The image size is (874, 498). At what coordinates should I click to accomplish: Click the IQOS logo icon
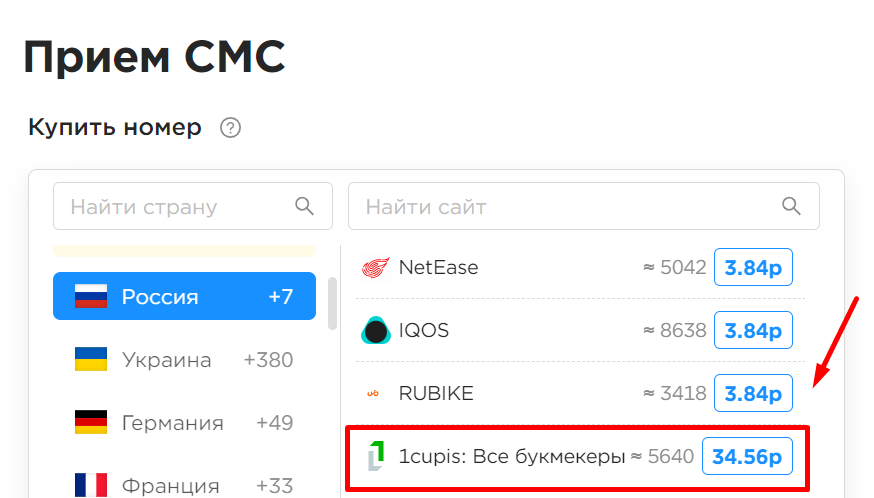tap(375, 330)
